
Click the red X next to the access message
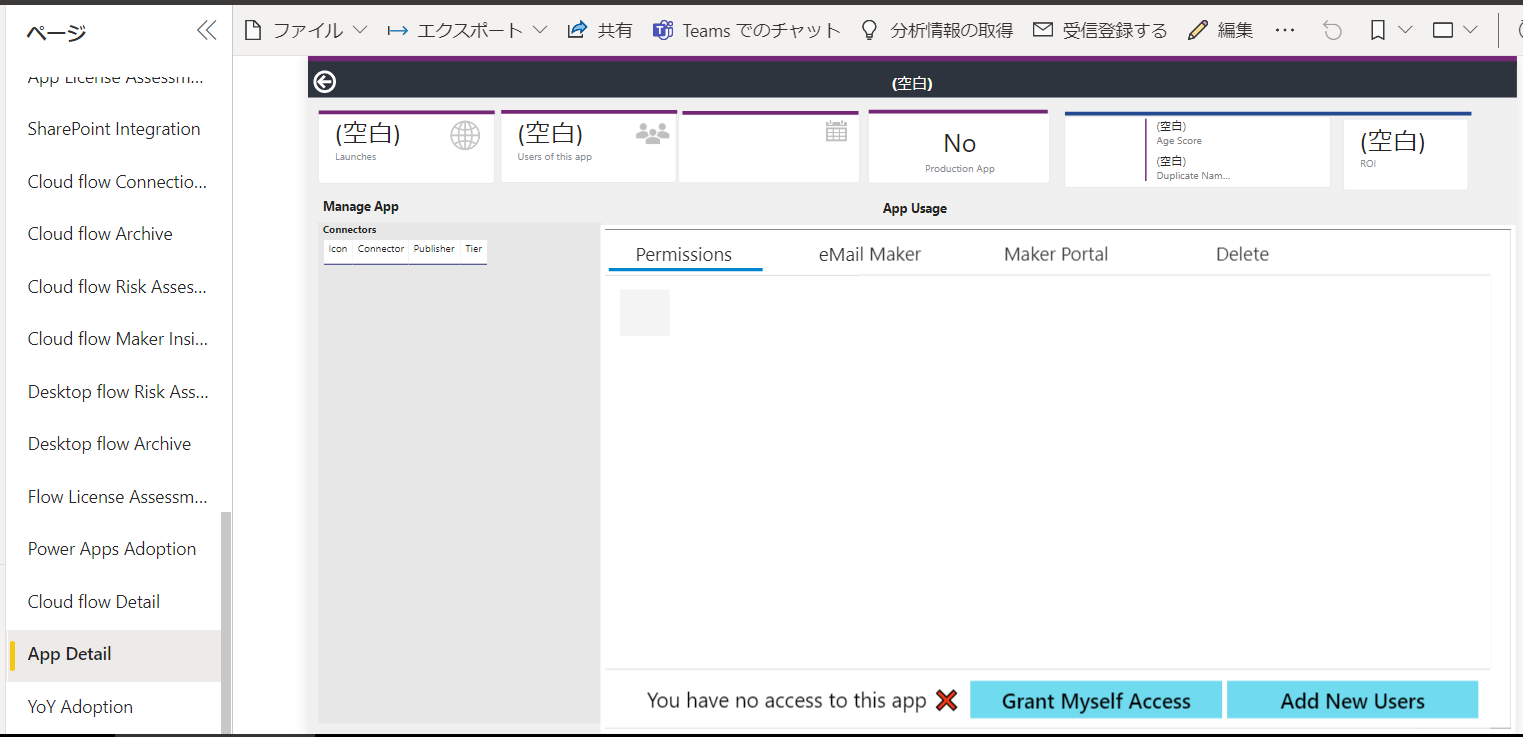[945, 700]
